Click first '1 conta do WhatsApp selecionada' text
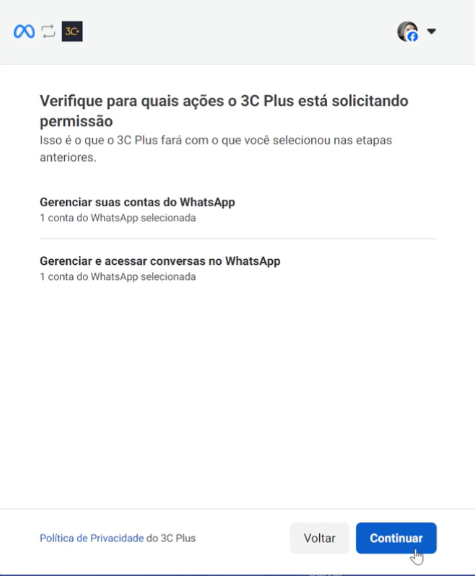Viewport: 475px width, 576px height. [x=118, y=218]
